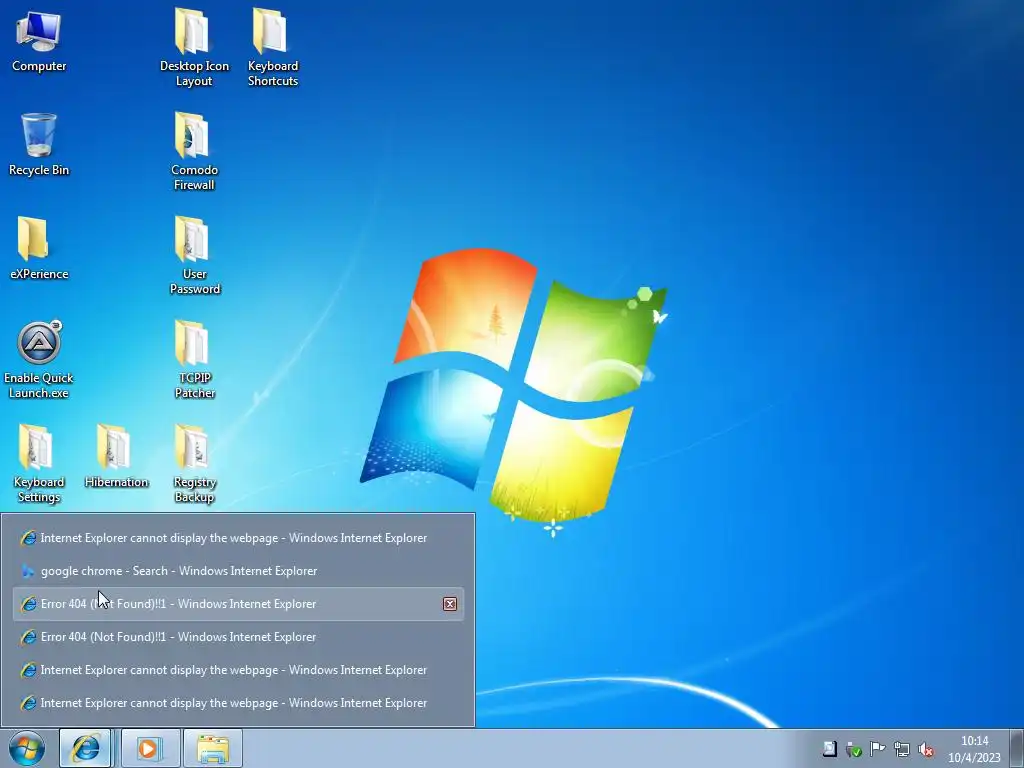Screen dimensions: 1024x768
Task: Switch to the non-highlighted Error 404 window
Action: (238, 637)
